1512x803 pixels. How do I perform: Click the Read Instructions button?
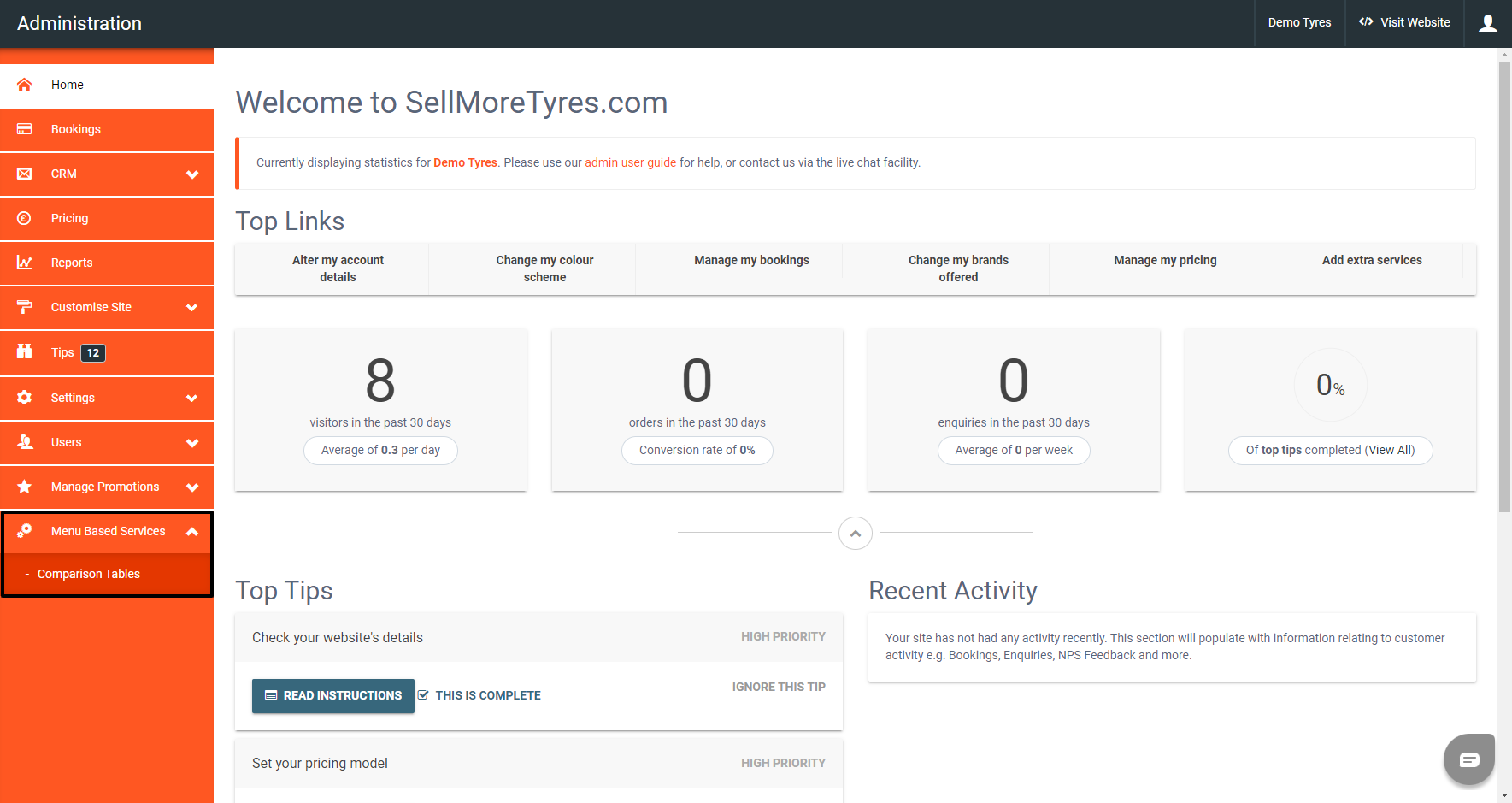(x=333, y=695)
